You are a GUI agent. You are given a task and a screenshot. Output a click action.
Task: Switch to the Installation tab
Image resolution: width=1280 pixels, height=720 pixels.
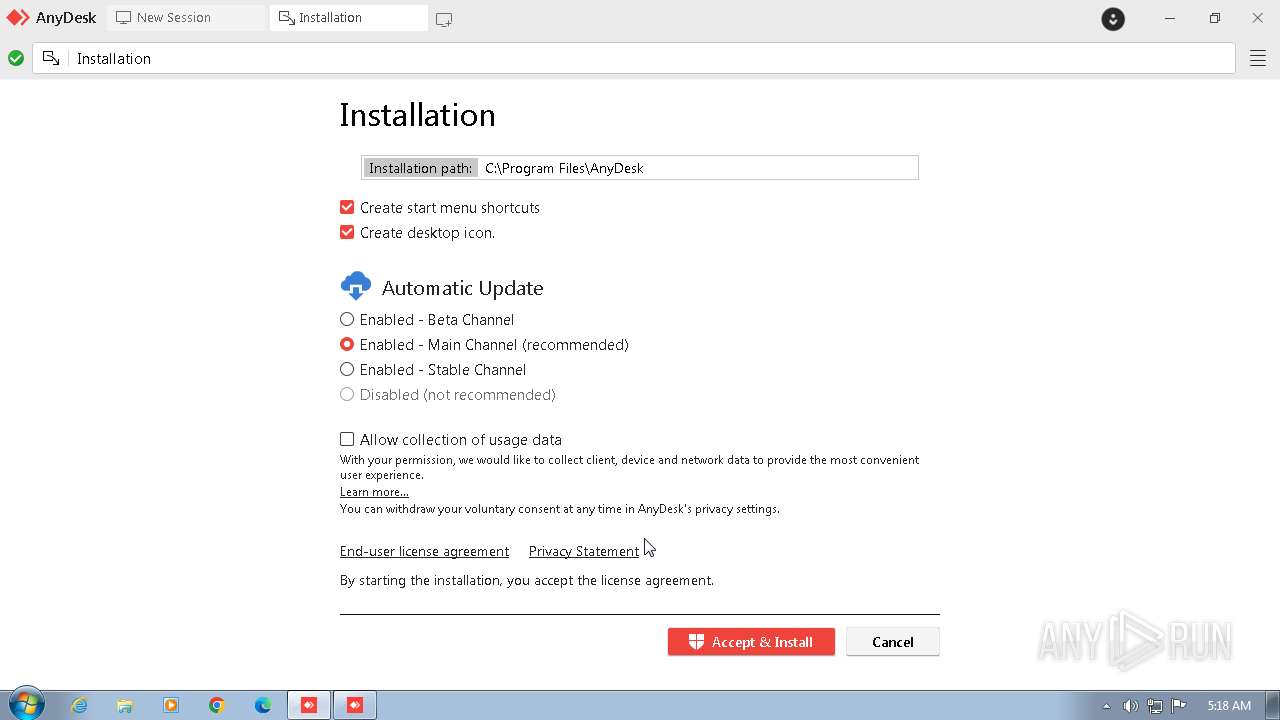[x=349, y=18]
